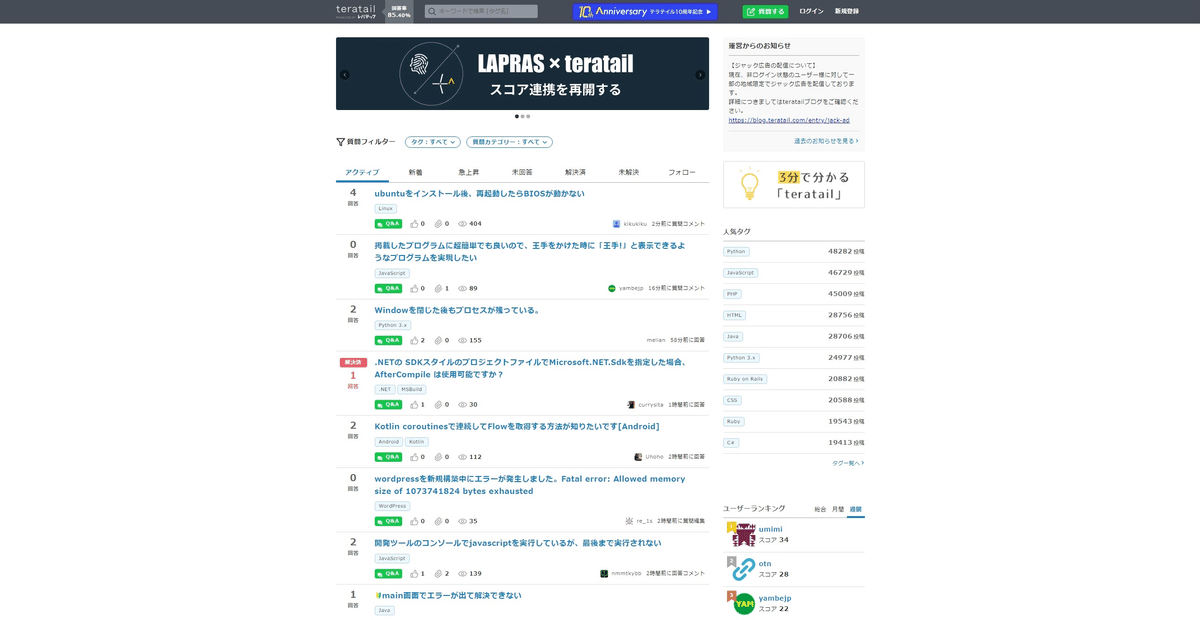Open yambejp avatar in question list
Viewport: 1200px width, 620px height.
click(612, 288)
